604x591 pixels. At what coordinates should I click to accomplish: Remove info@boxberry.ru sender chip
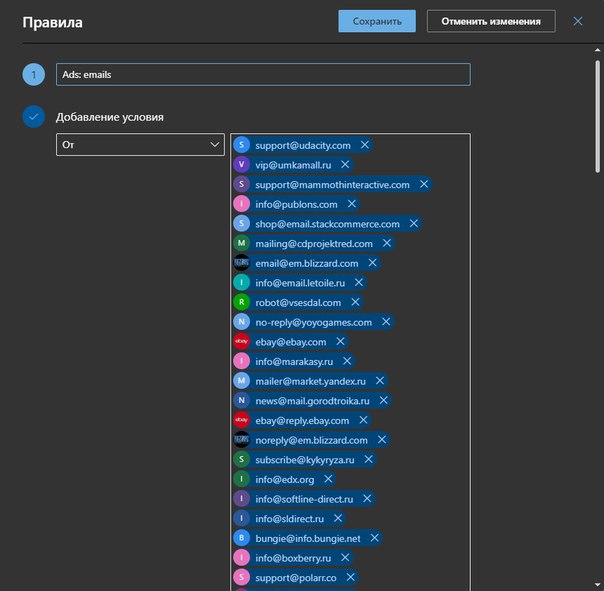pos(345,557)
